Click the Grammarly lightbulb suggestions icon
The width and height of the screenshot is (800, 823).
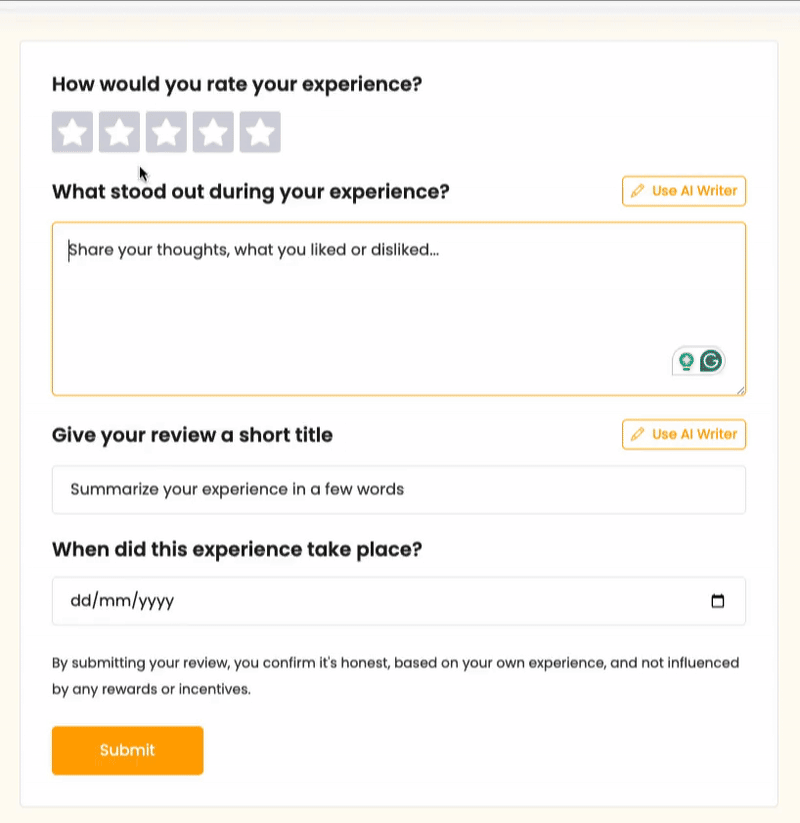coord(687,360)
